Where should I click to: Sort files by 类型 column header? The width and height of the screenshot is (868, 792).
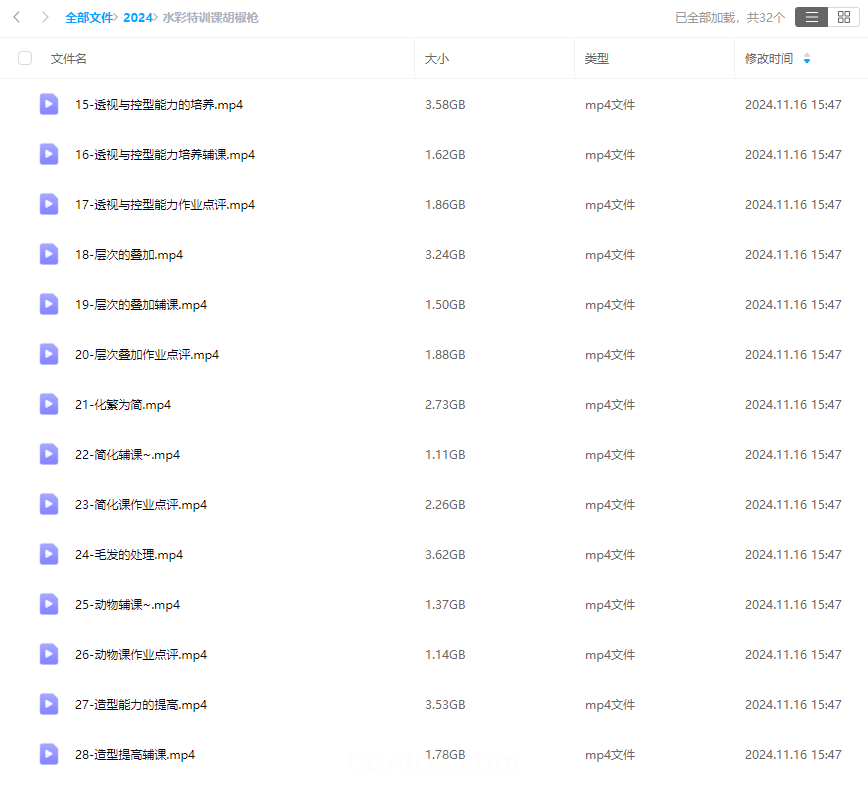(597, 59)
